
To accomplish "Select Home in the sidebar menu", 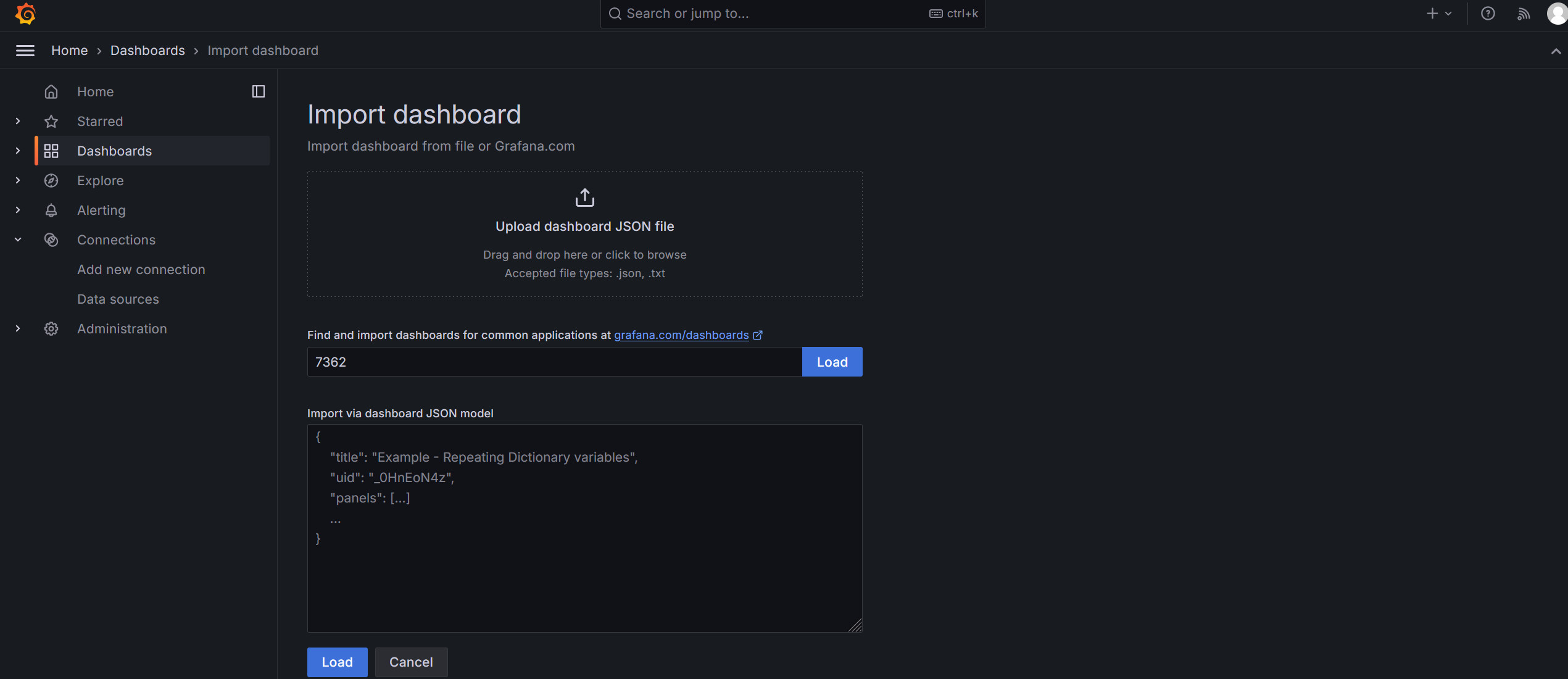I will click(x=95, y=91).
